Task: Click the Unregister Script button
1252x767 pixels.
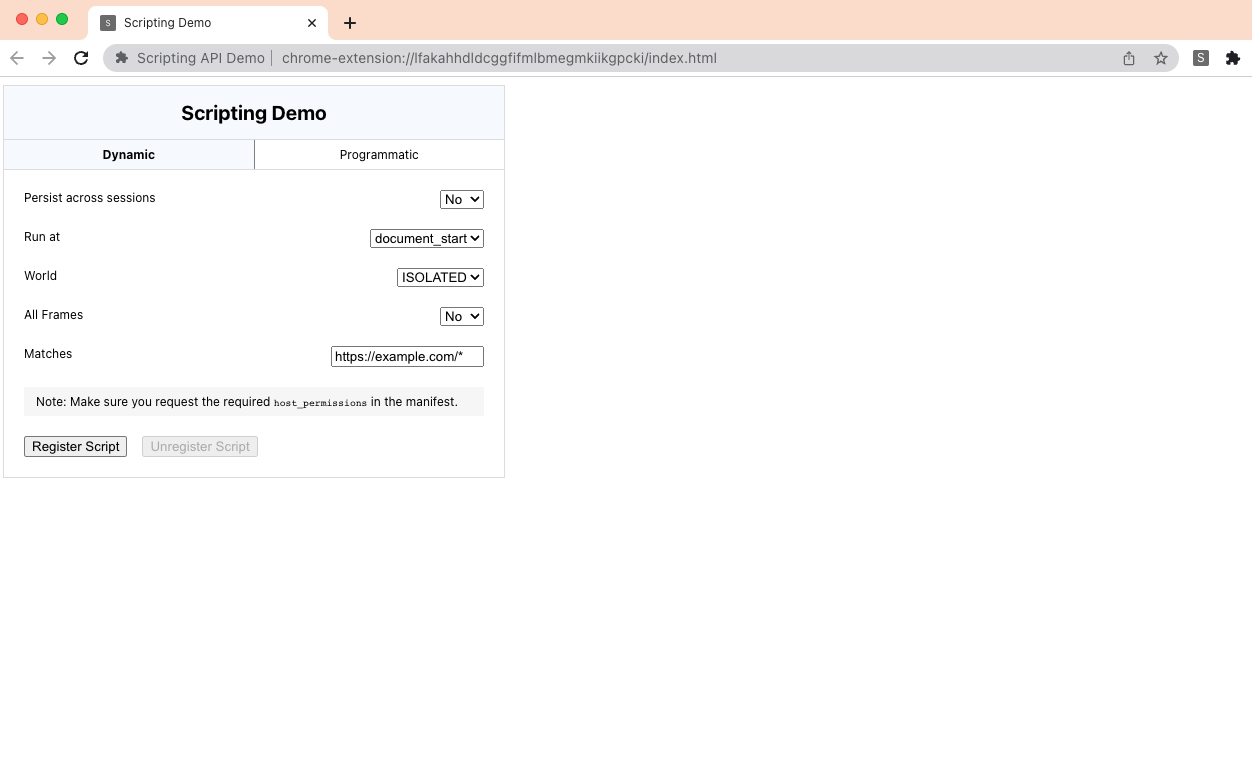Action: (199, 446)
